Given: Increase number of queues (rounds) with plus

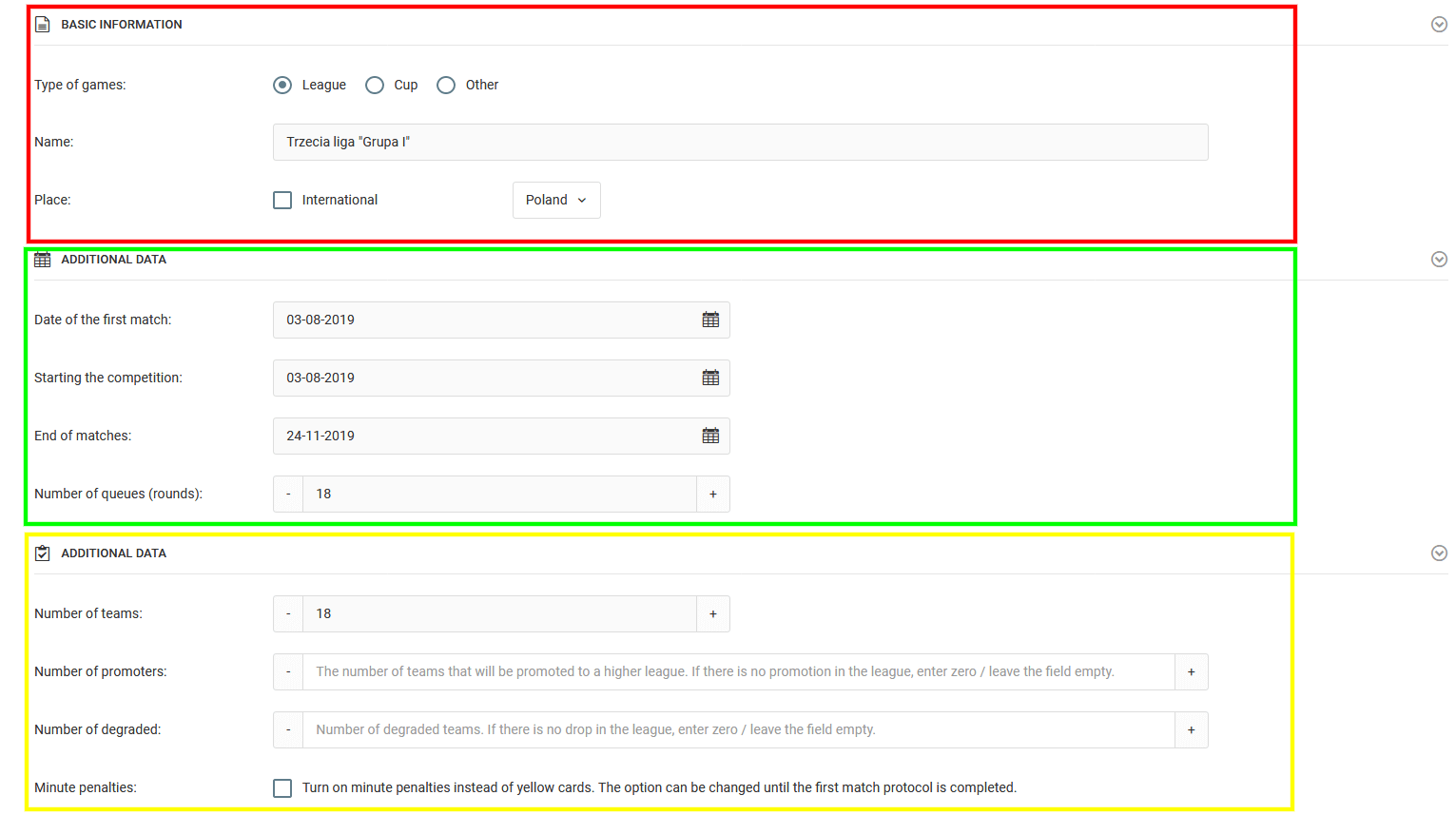Looking at the screenshot, I should click(x=713, y=495).
